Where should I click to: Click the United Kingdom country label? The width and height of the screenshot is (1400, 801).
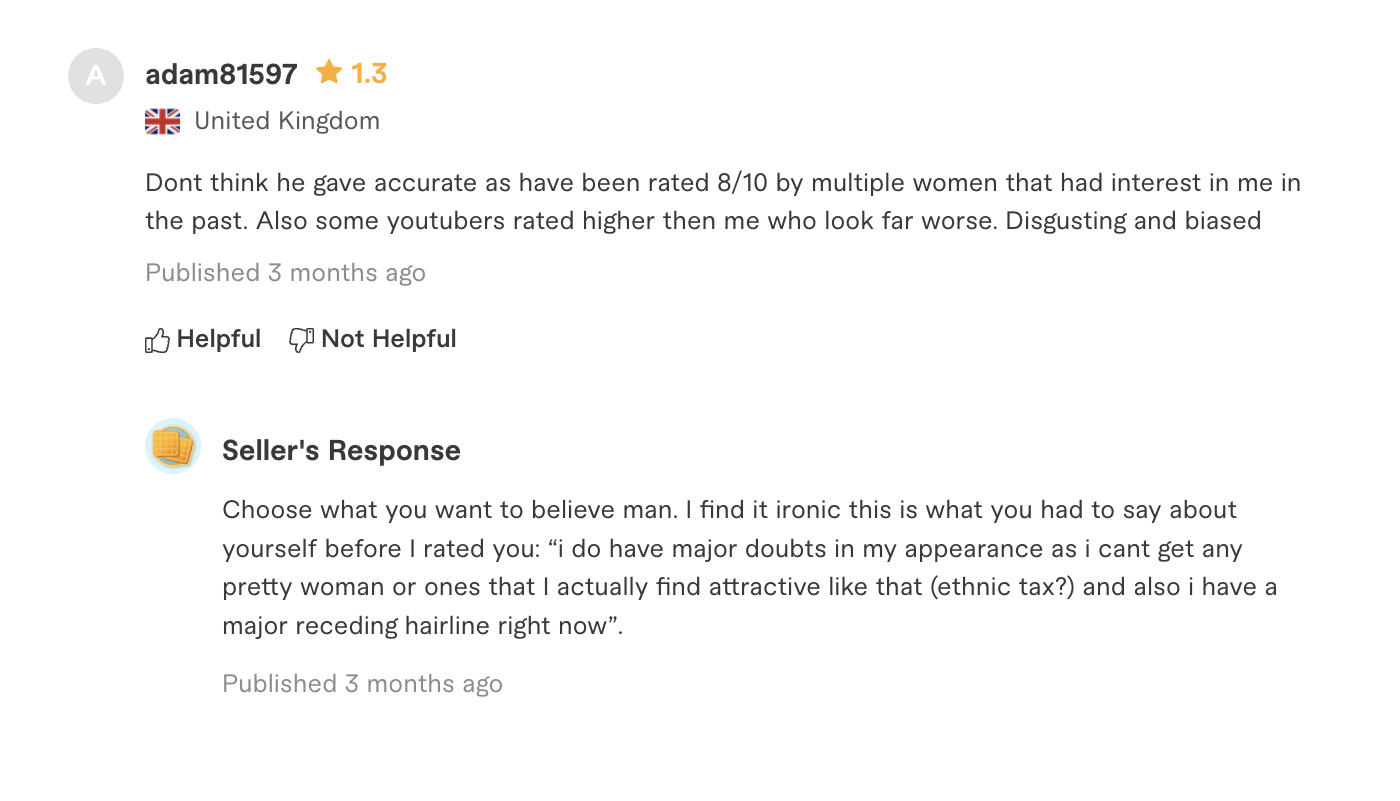(287, 121)
